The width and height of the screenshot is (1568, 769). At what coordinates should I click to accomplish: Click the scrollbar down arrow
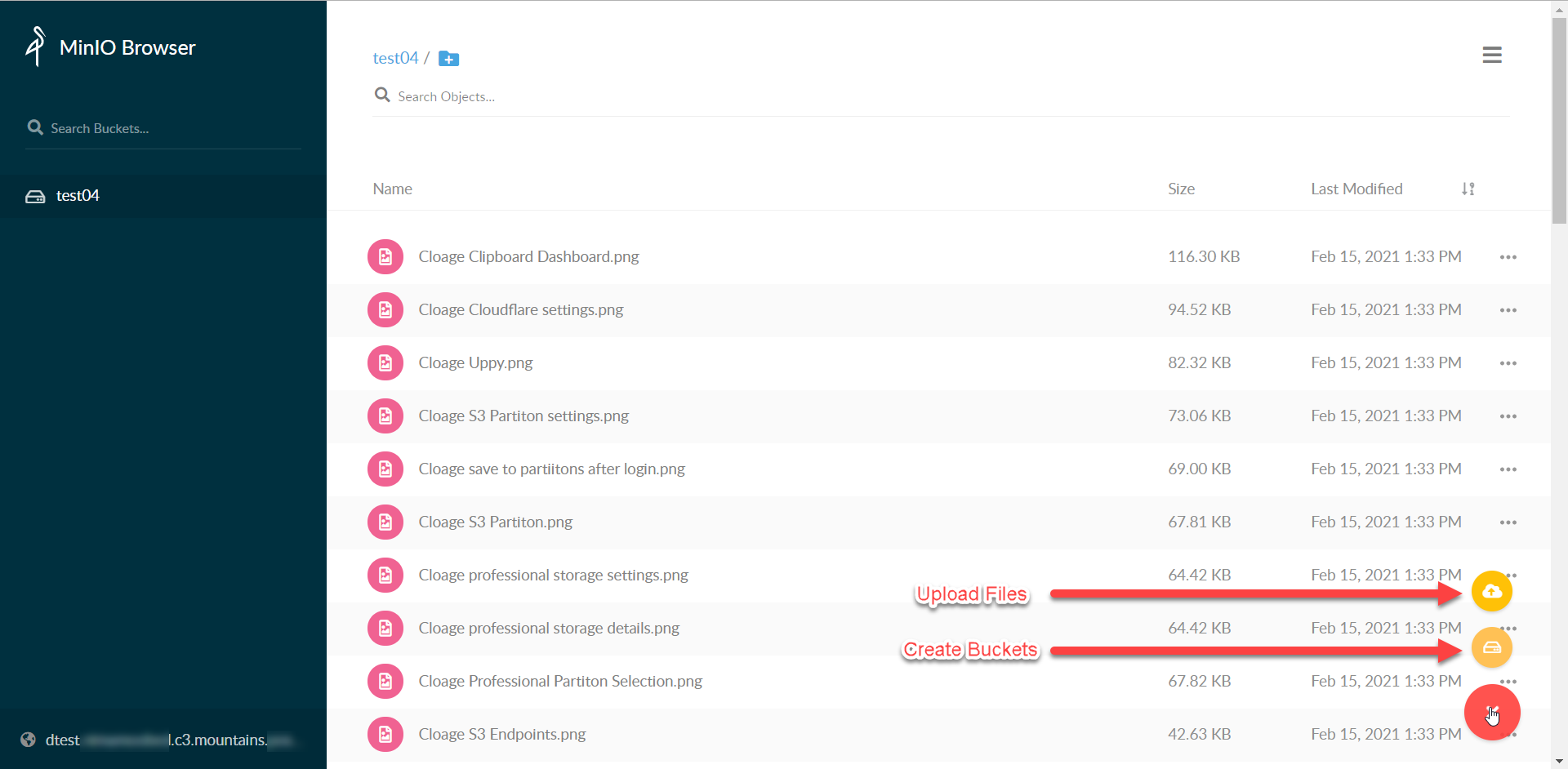tap(1559, 761)
